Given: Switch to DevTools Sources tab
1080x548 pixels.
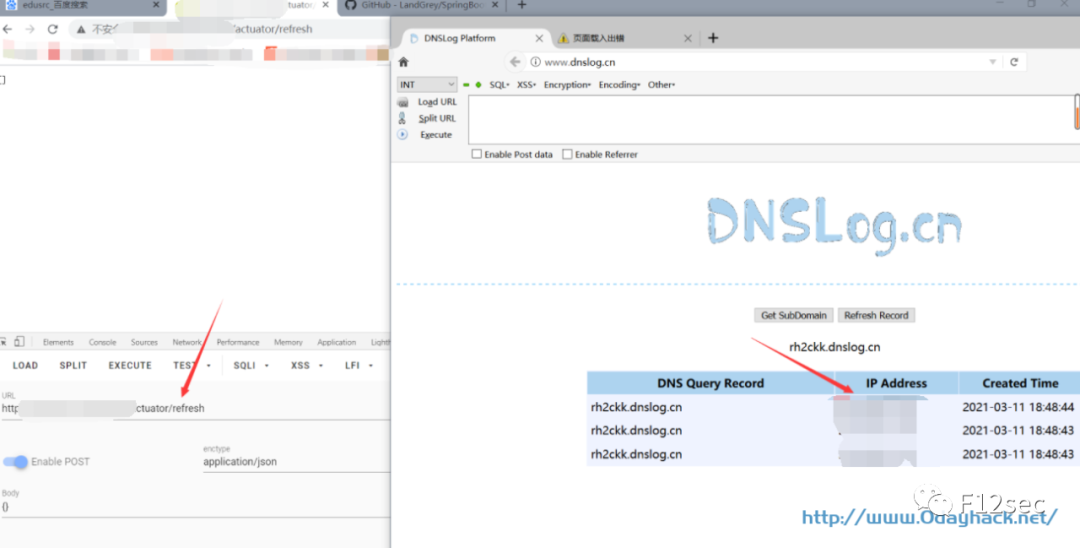Looking at the screenshot, I should (x=144, y=342).
